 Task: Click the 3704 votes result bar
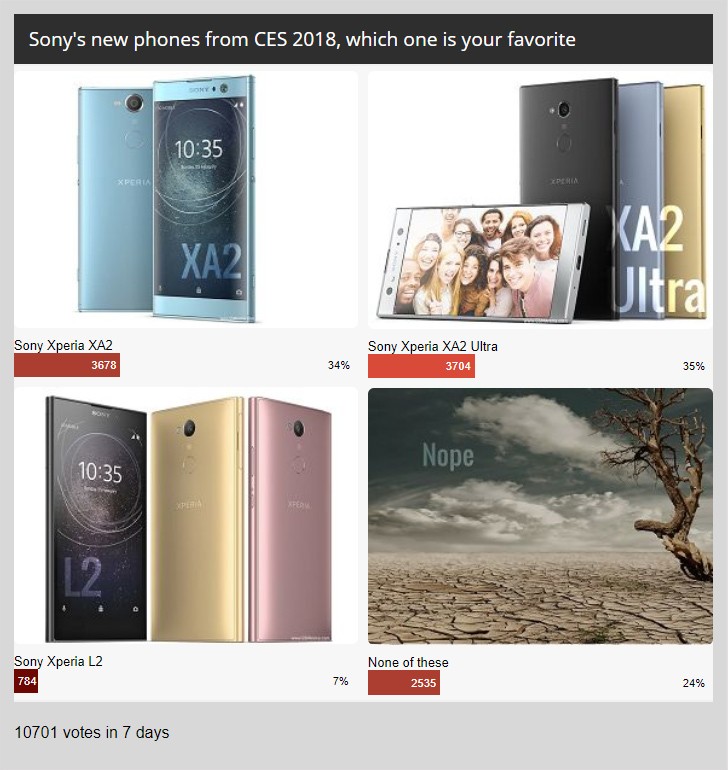point(421,366)
